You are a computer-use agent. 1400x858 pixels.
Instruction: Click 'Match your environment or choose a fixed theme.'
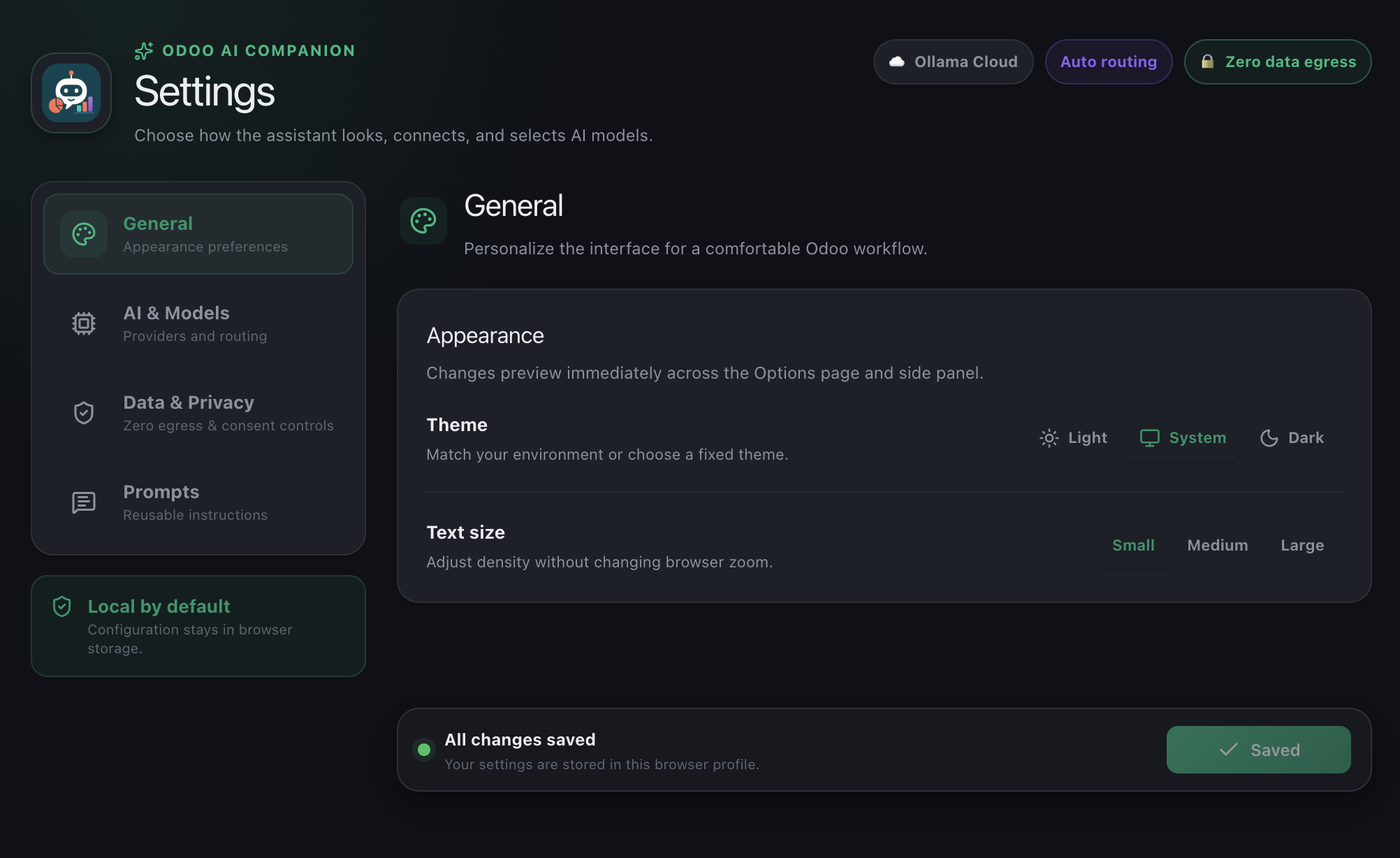(607, 455)
